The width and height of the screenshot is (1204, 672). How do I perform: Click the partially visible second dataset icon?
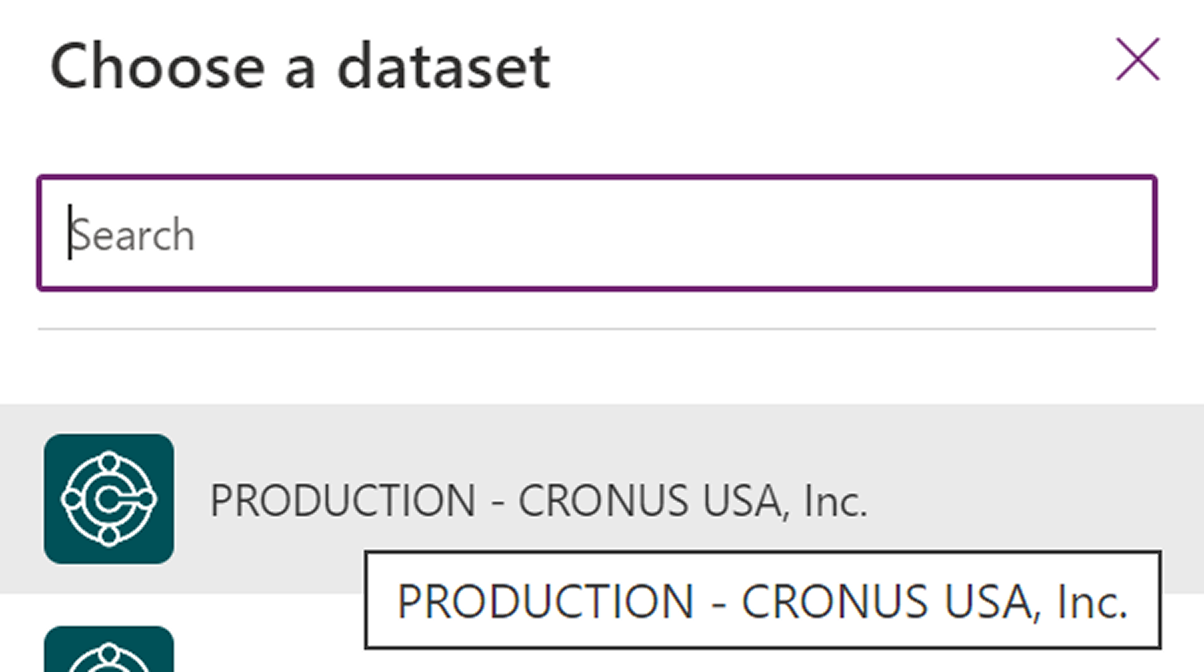(109, 650)
